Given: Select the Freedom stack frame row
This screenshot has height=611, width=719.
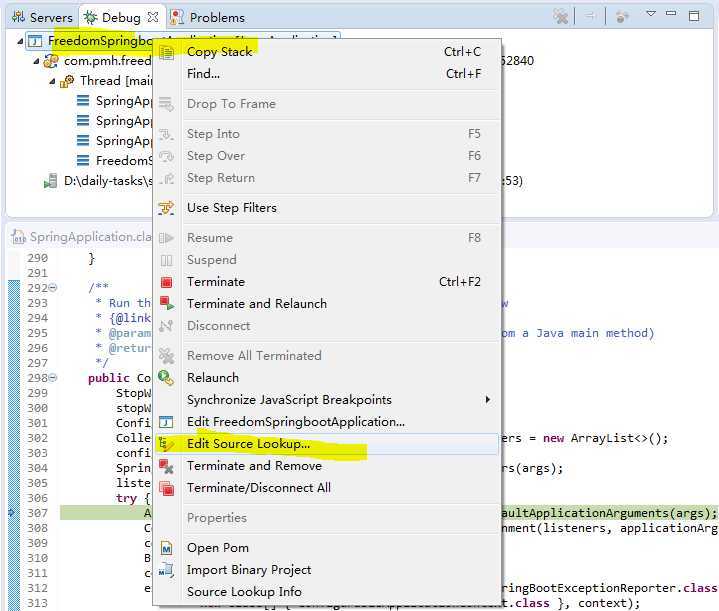Looking at the screenshot, I should pyautogui.click(x=115, y=161).
